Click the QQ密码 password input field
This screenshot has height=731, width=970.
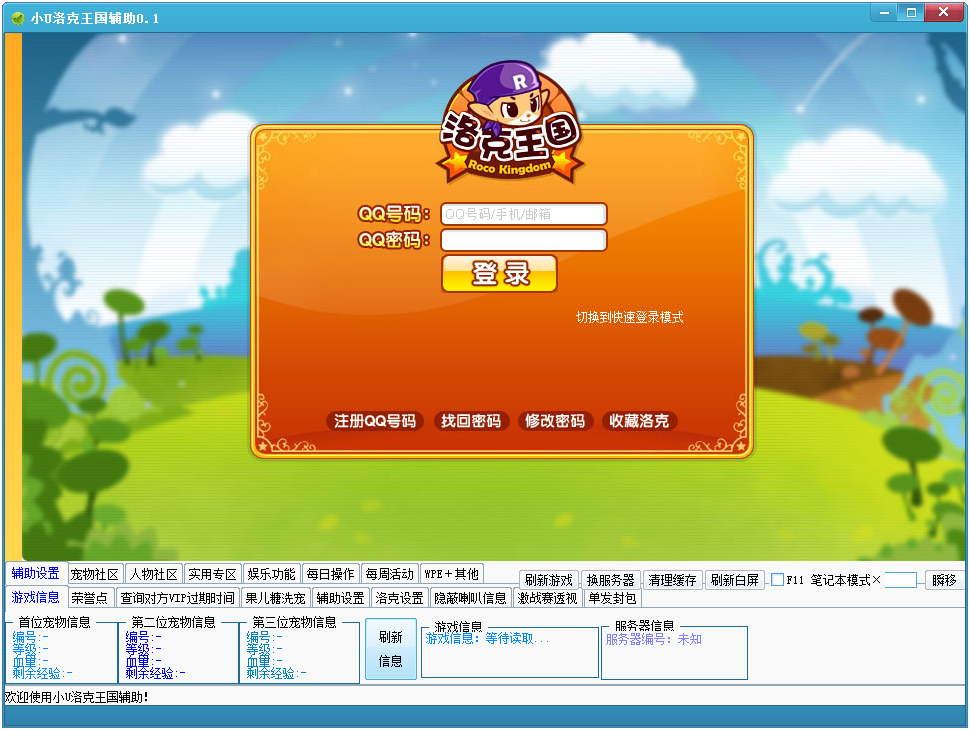pyautogui.click(x=523, y=240)
